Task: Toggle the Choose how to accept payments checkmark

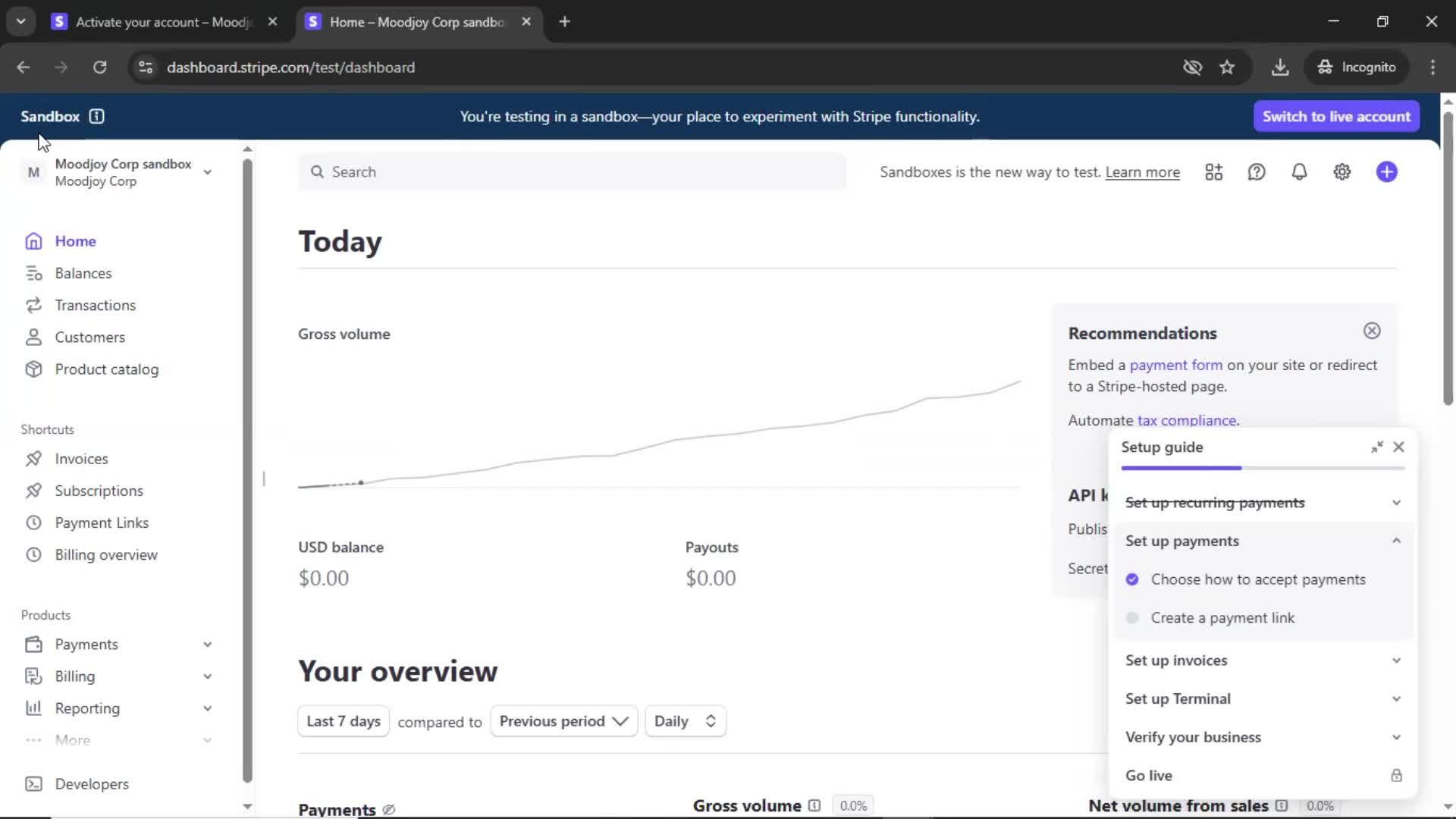Action: click(x=1132, y=579)
